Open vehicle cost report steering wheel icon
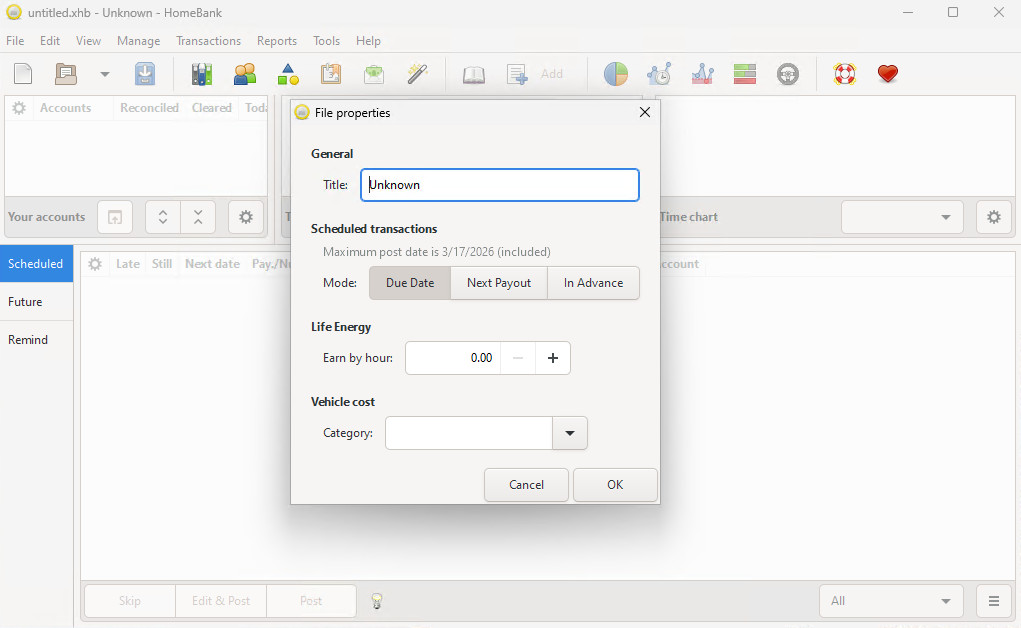1021x628 pixels. [x=788, y=74]
